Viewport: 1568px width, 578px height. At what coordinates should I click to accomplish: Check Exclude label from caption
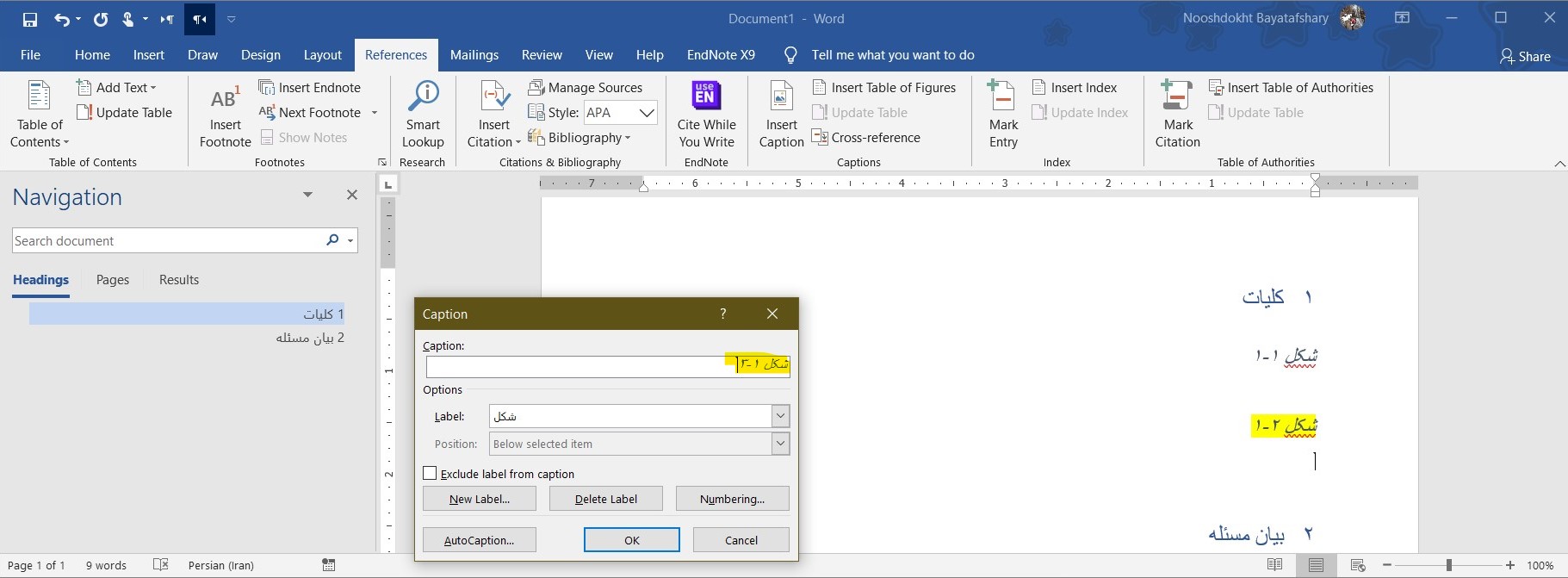pyautogui.click(x=430, y=473)
